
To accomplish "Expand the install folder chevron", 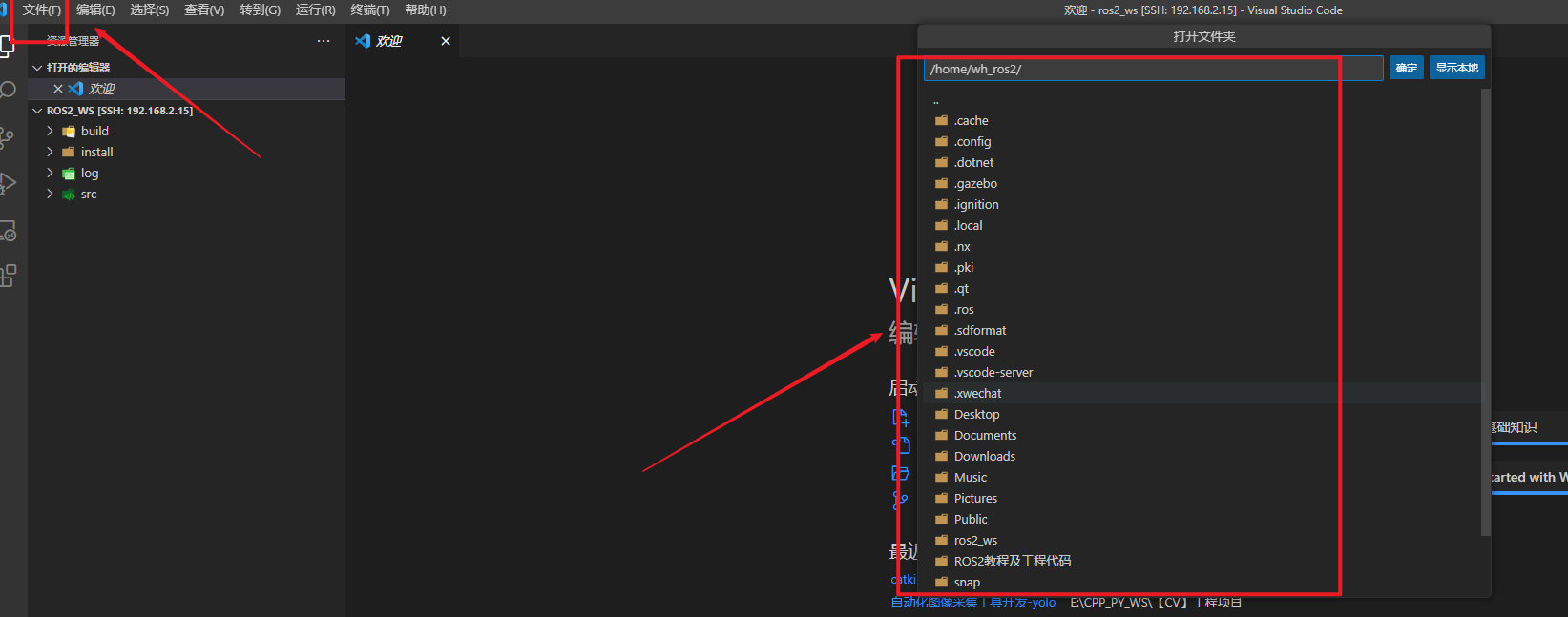I will (50, 153).
